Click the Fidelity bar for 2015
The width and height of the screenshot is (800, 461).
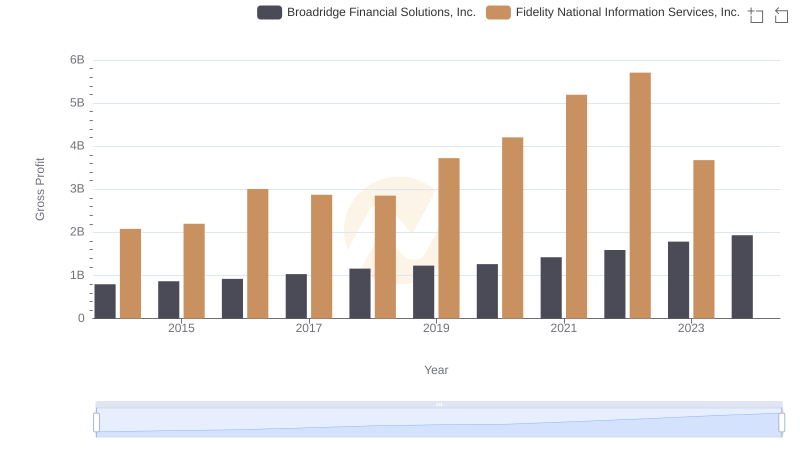pyautogui.click(x=194, y=271)
